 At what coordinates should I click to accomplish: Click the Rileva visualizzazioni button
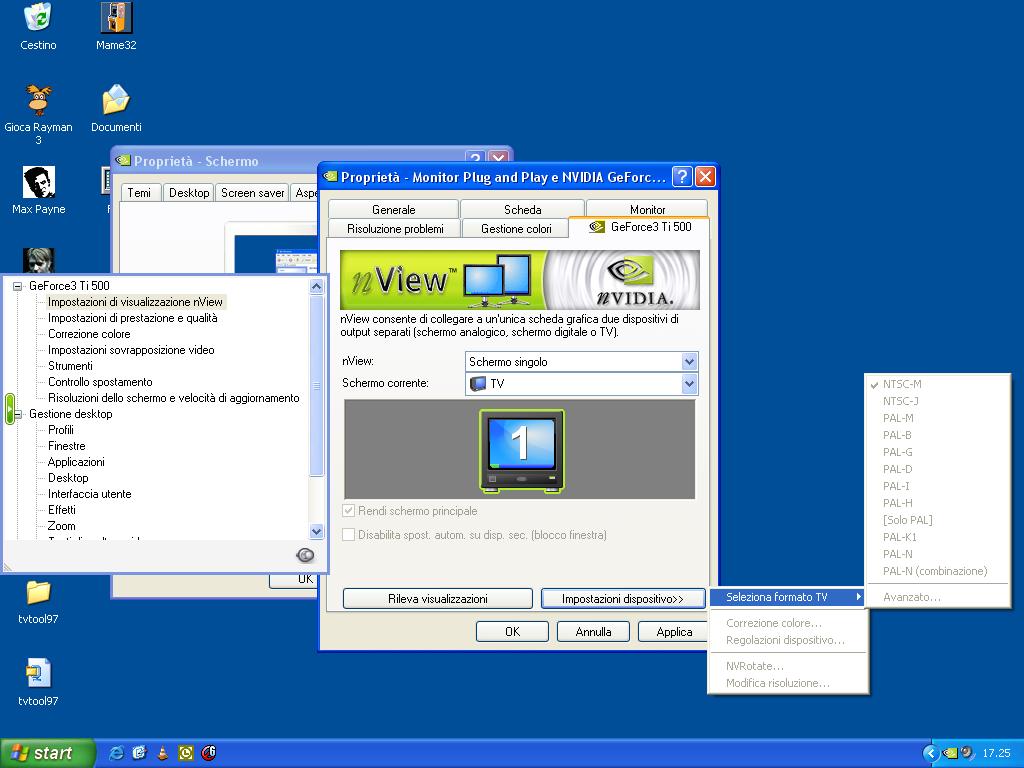coord(438,599)
